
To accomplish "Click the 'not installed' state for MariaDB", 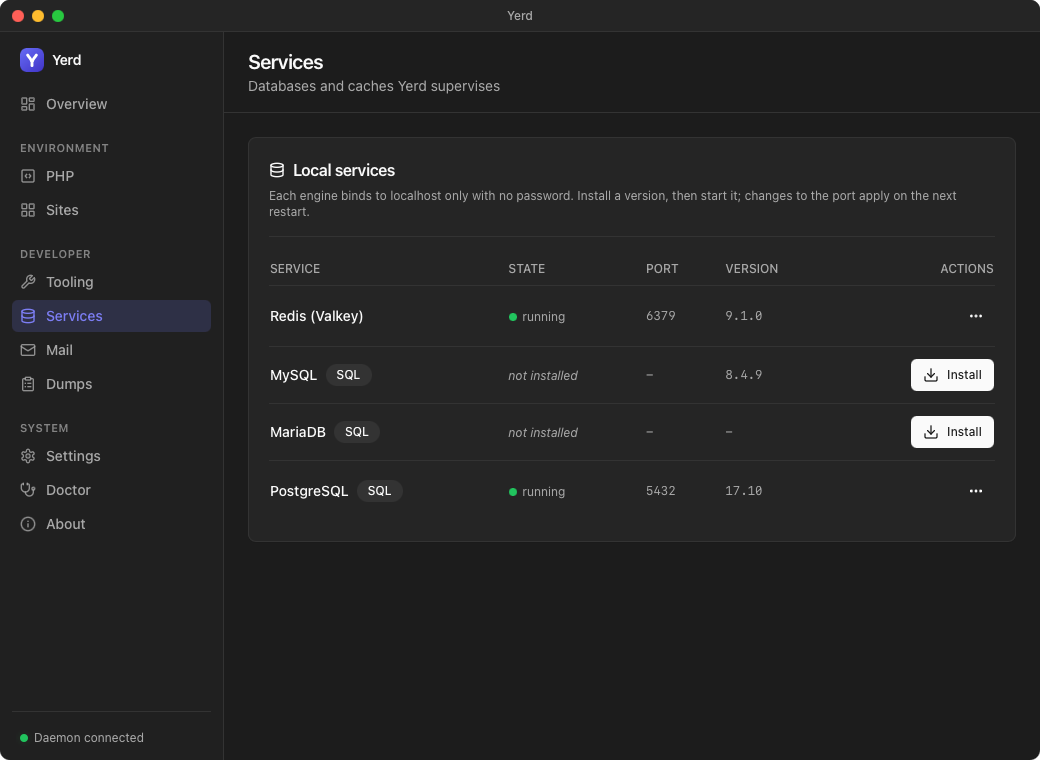I will 543,433.
